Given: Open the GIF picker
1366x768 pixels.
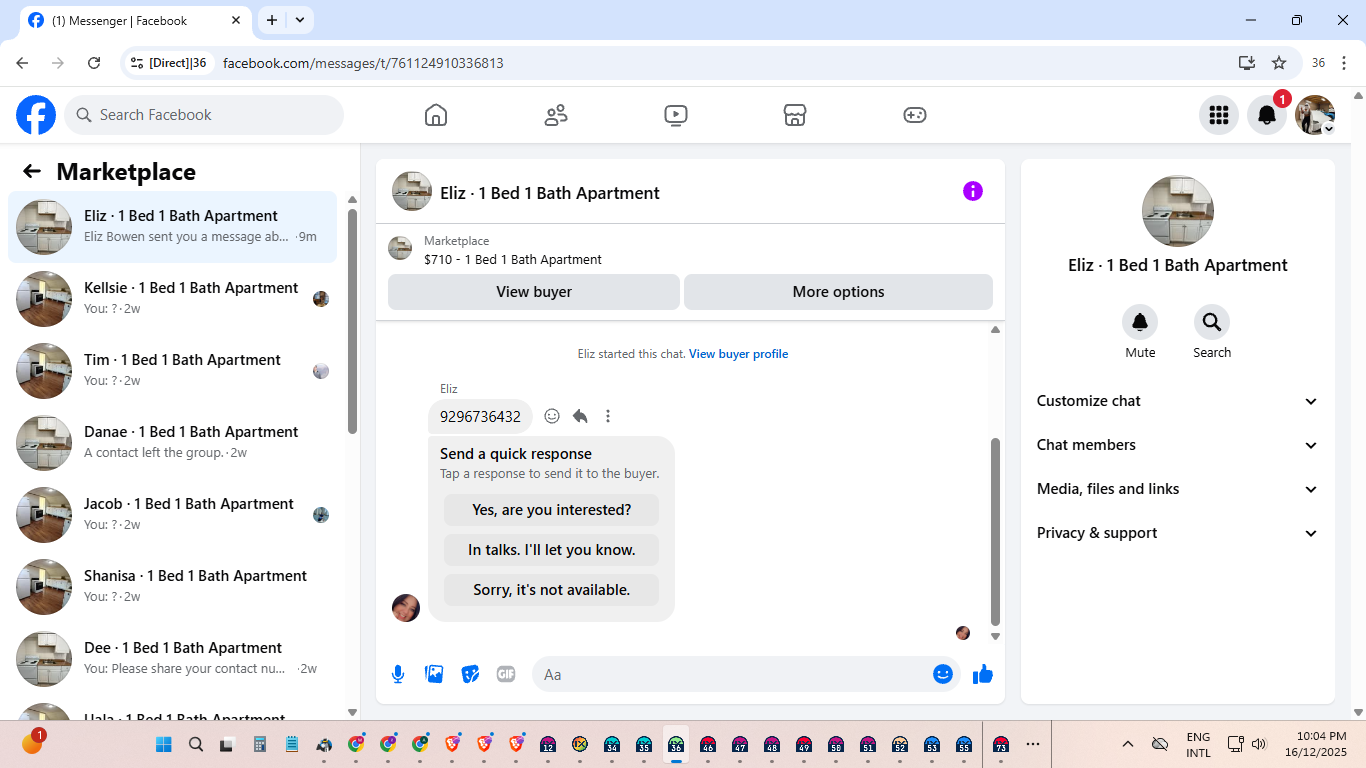Looking at the screenshot, I should (506, 674).
